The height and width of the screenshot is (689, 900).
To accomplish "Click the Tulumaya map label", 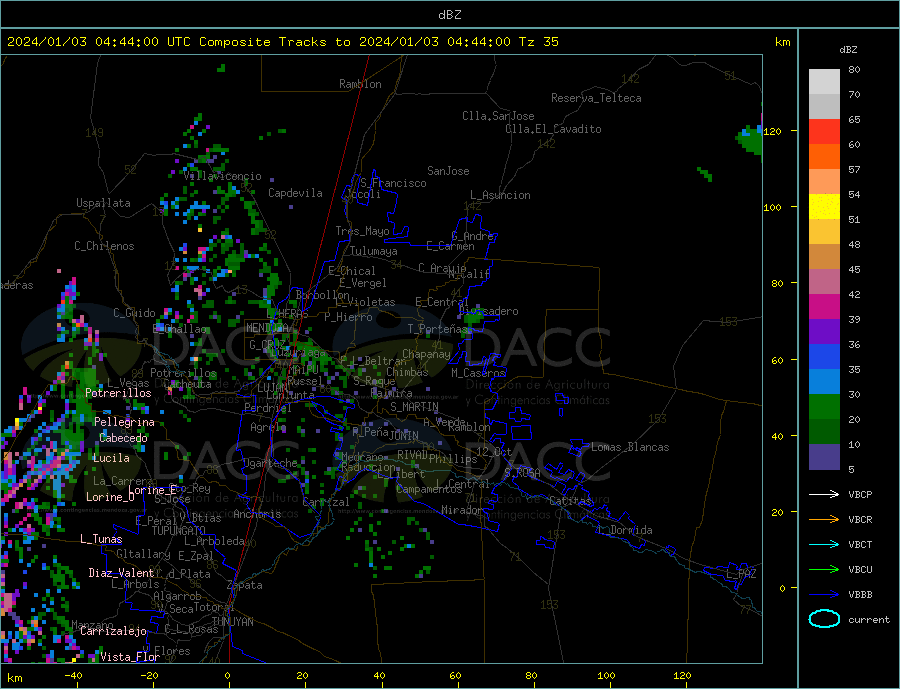I will pos(373,251).
